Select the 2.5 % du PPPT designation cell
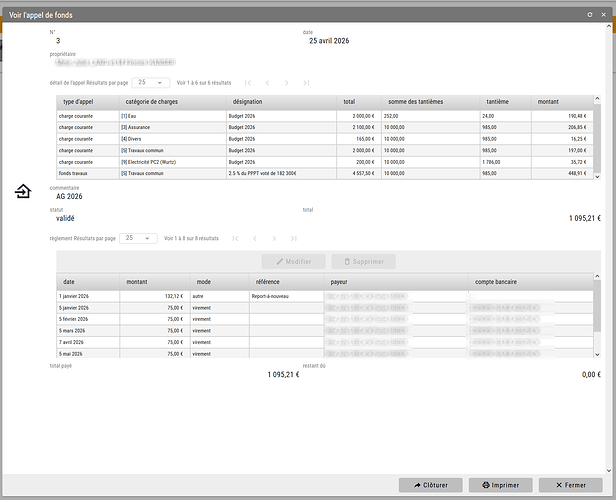 pyautogui.click(x=281, y=173)
